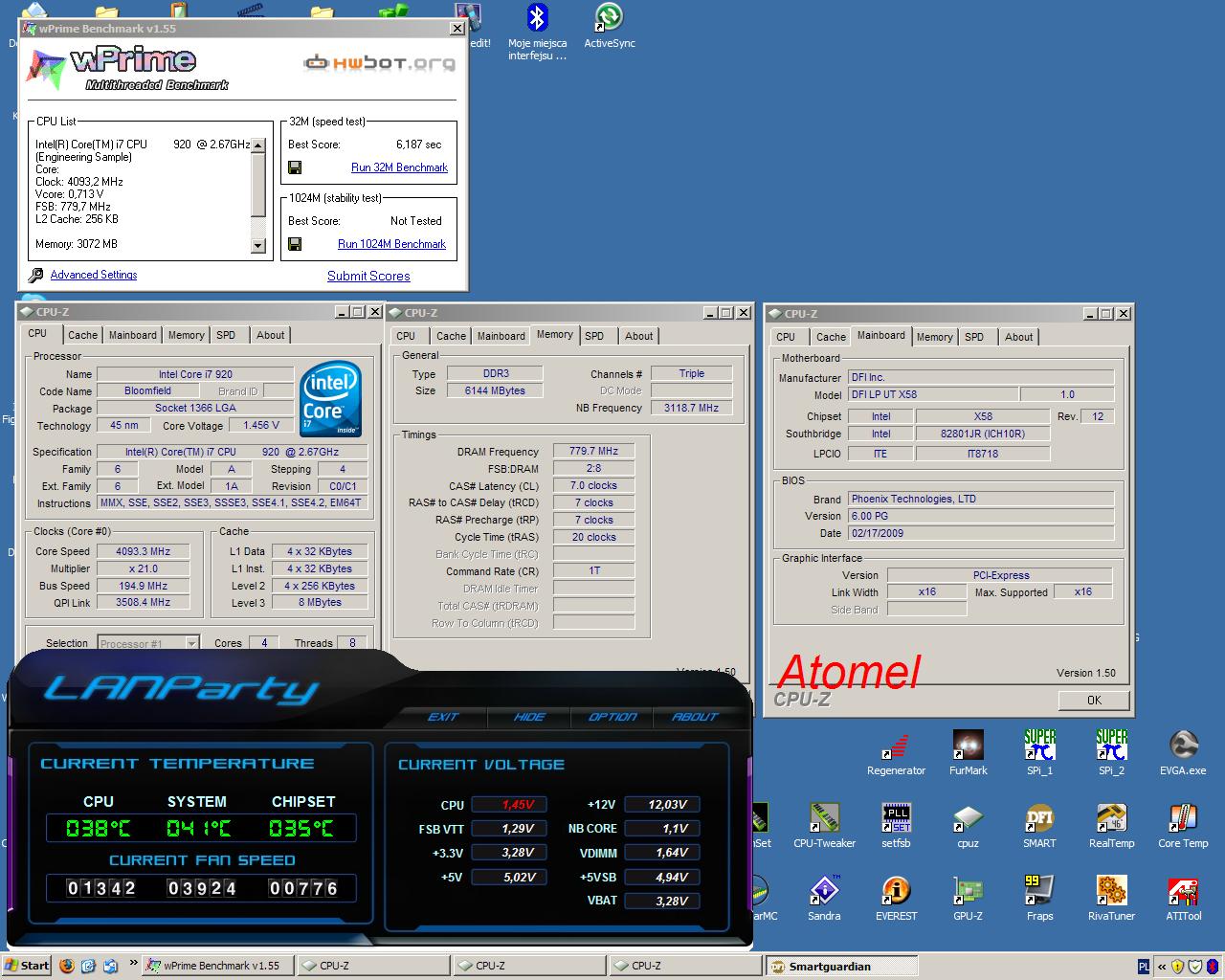Select CPU tab in right CPU-Z window
This screenshot has width=1225, height=980.
(x=786, y=337)
